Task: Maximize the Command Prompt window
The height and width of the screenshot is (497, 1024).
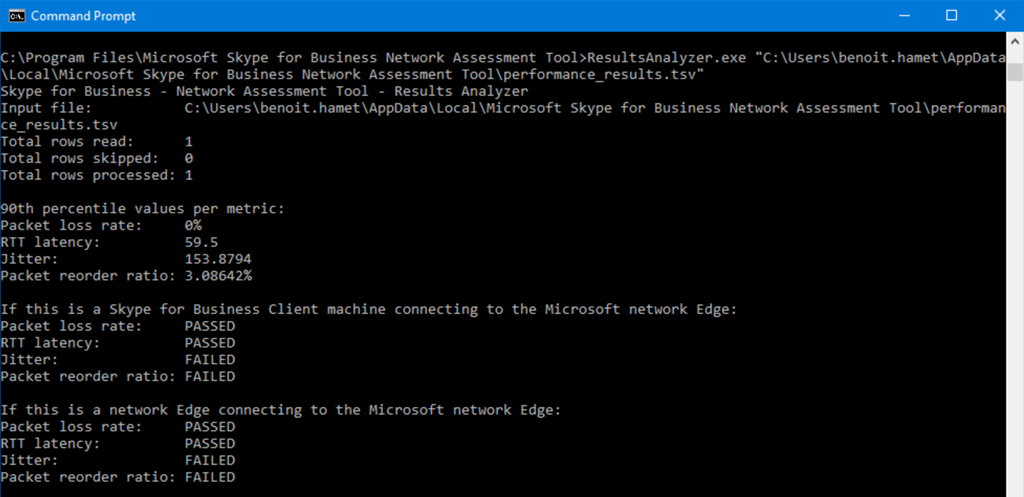Action: click(951, 16)
